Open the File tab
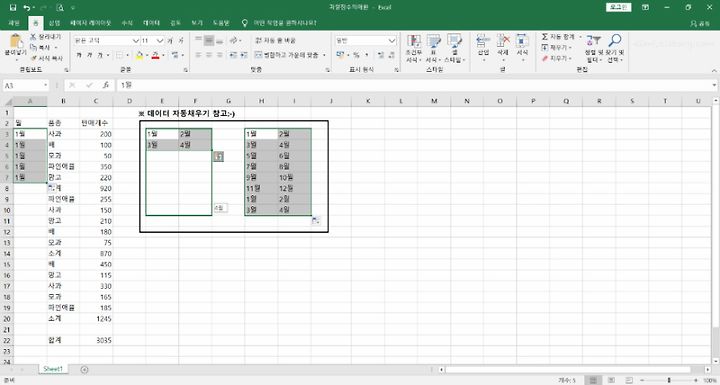Viewport: 720px width, 385px height. pyautogui.click(x=14, y=23)
